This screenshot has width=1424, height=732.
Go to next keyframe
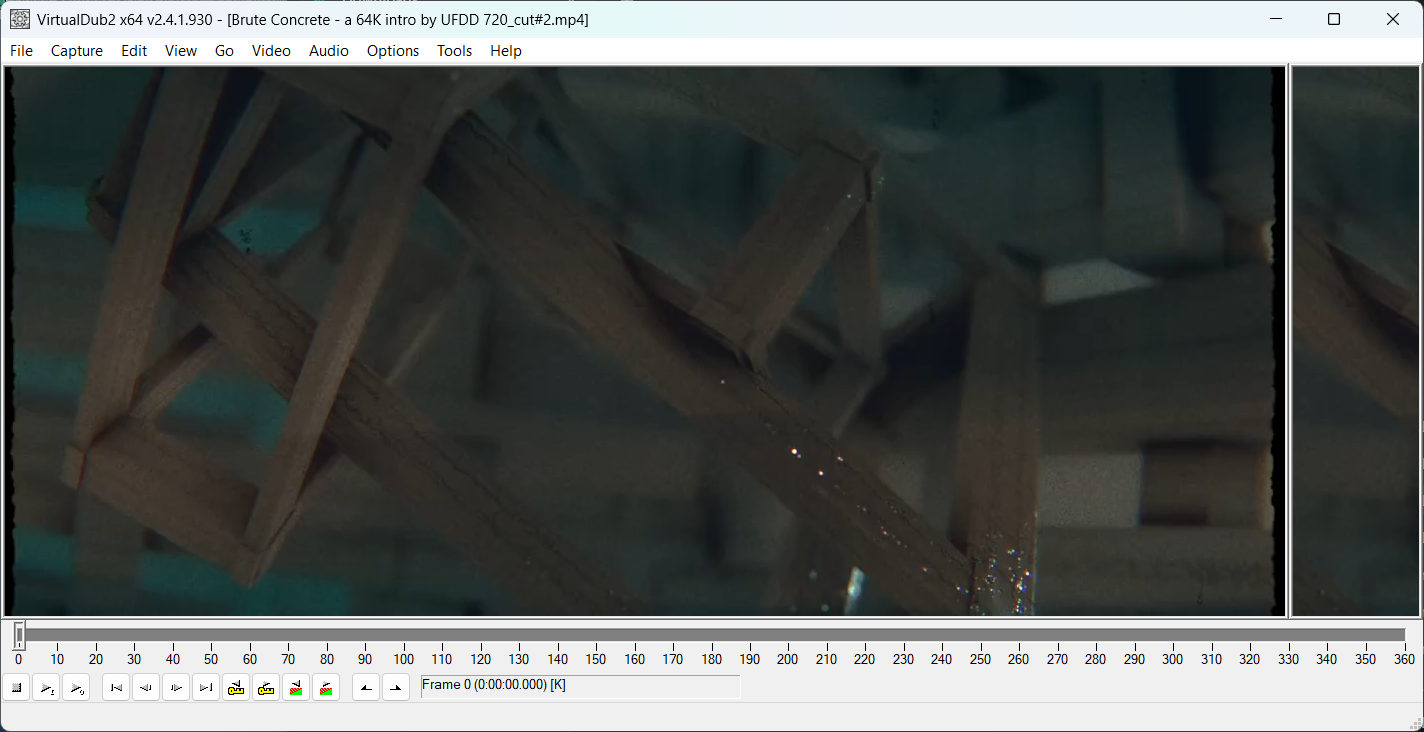tap(266, 687)
